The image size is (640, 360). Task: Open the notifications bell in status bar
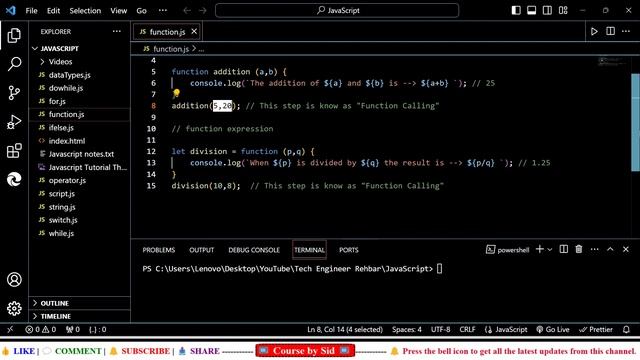coord(627,329)
